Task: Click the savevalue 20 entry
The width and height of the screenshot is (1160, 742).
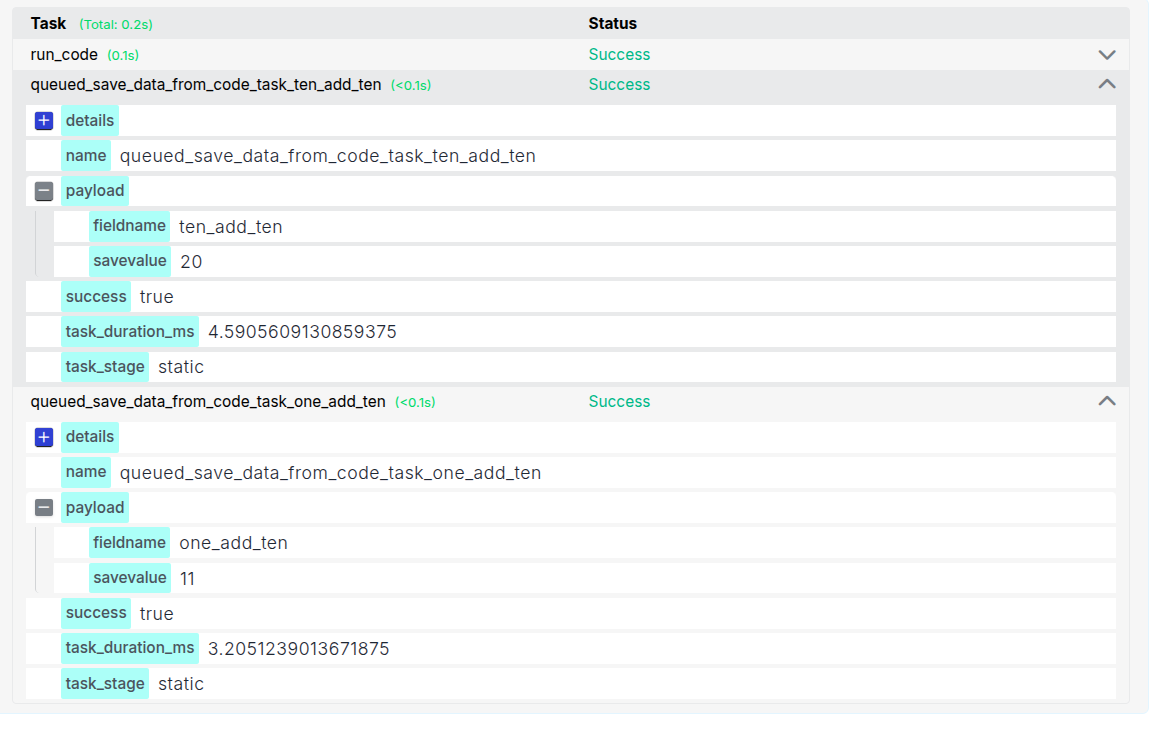Action: (191, 262)
